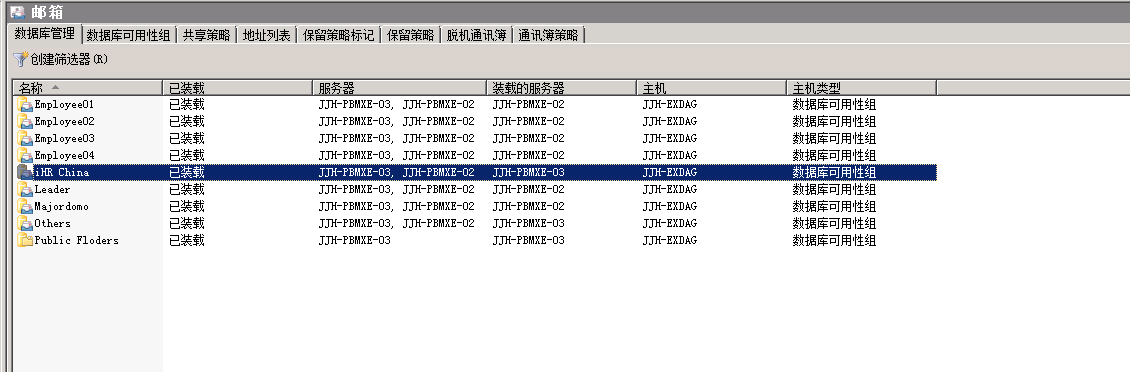The image size is (1130, 372).
Task: Click the JJH-PBMXE-03 server cell in the Public Floders row
Action: point(355,240)
